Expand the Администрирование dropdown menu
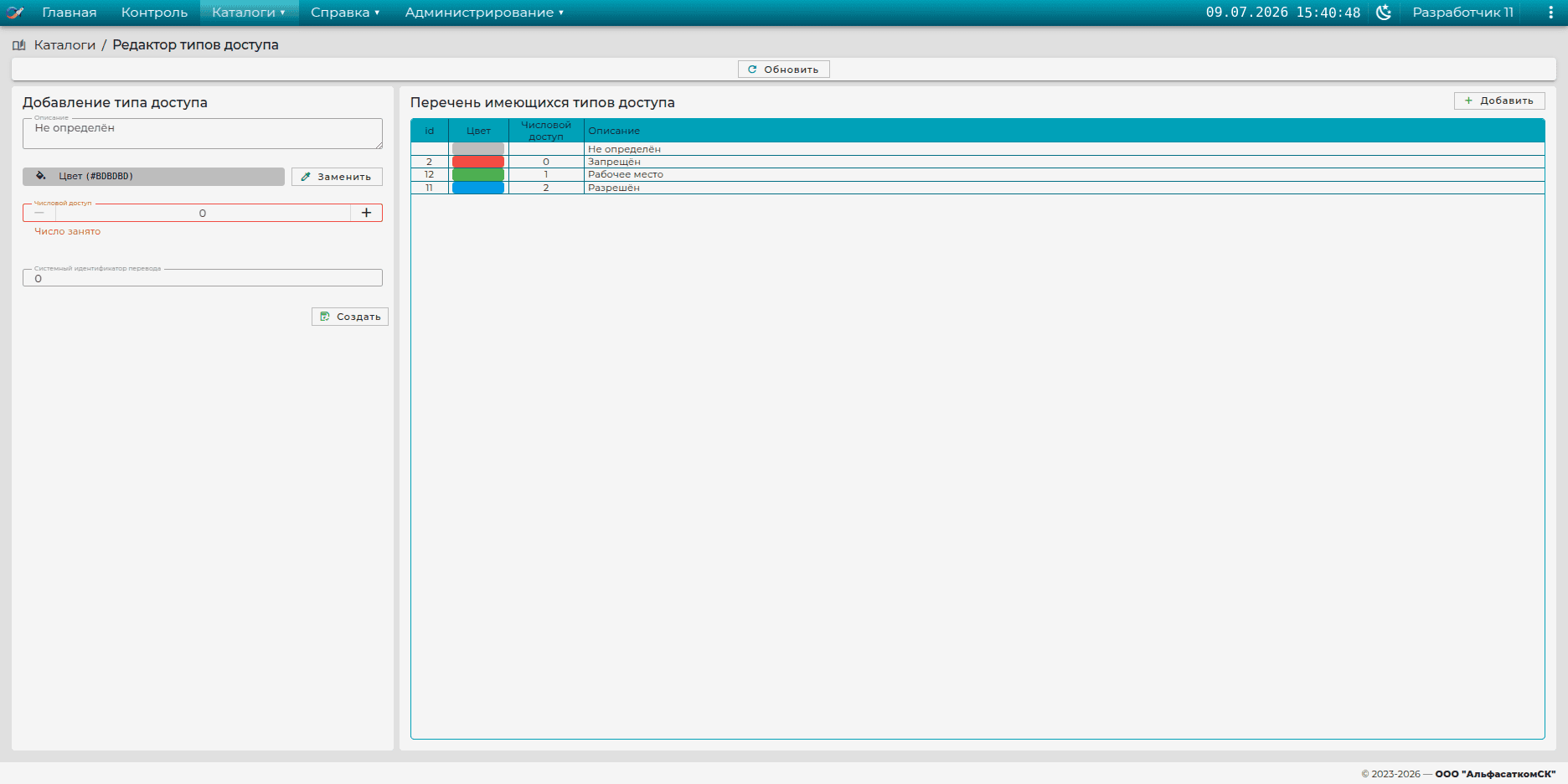The image size is (1568, 784). (484, 13)
